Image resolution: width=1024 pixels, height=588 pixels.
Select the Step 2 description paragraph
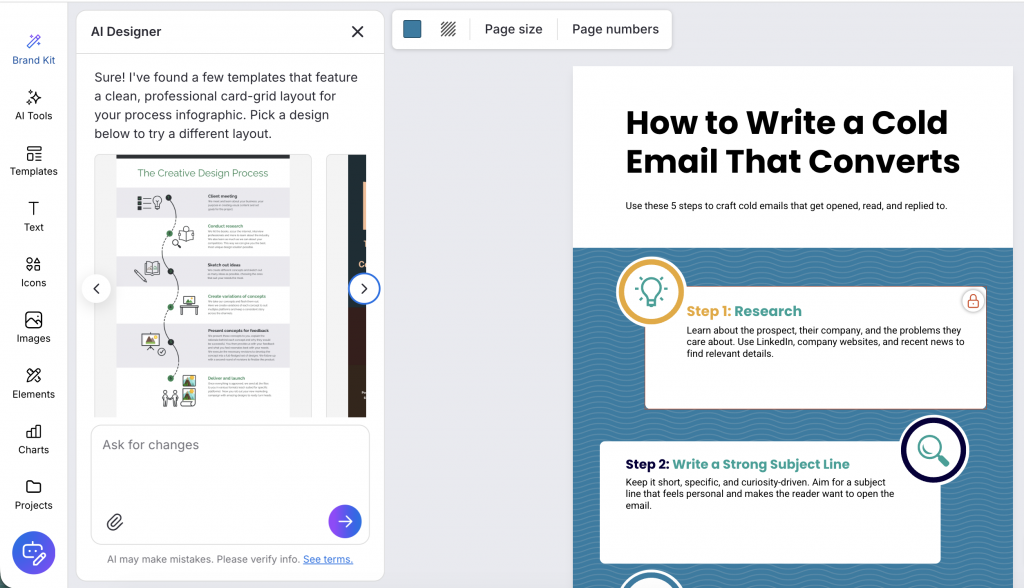point(760,494)
